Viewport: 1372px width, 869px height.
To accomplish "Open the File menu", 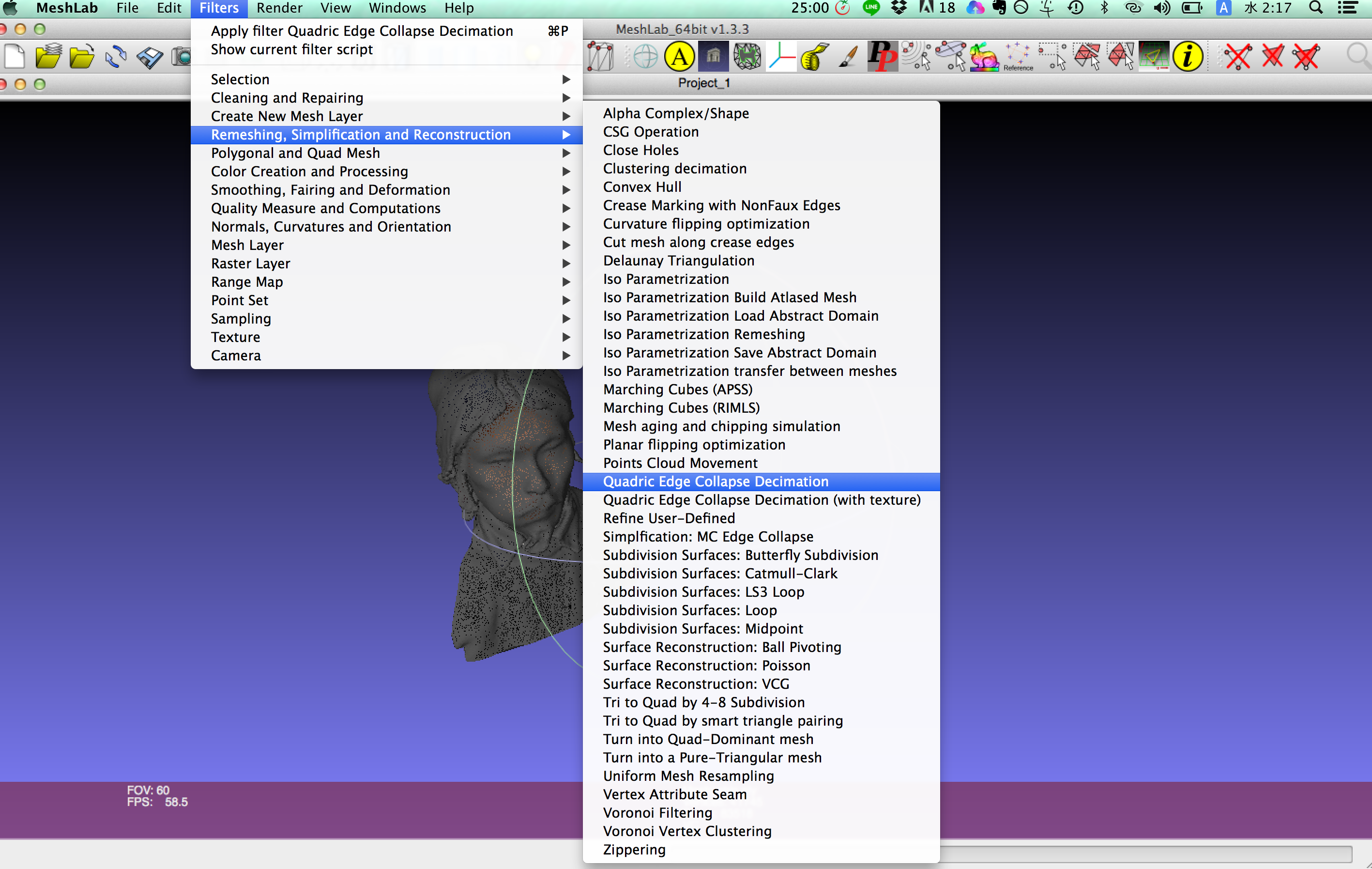I will [x=127, y=8].
